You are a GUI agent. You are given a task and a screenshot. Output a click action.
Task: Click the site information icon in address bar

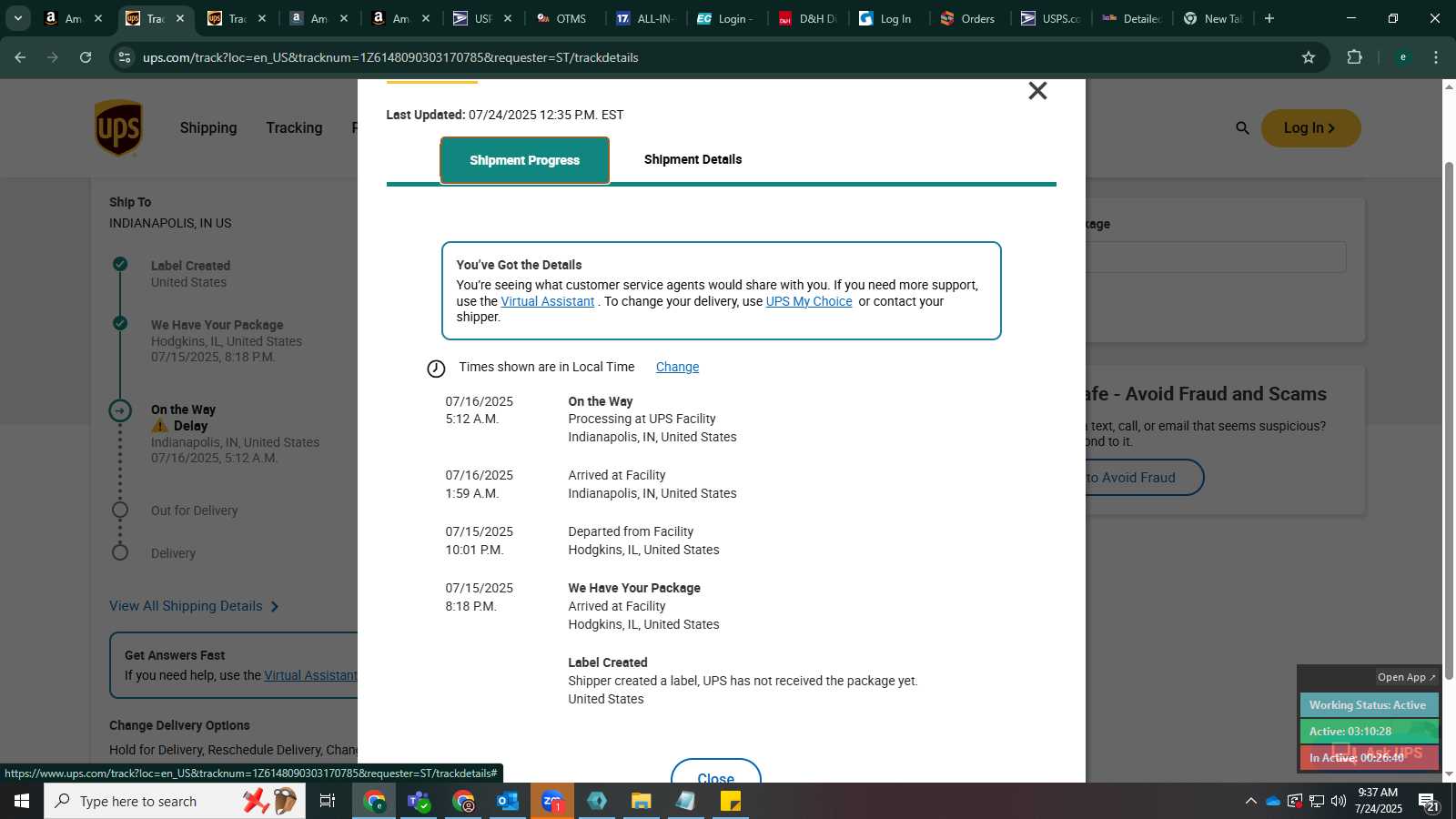click(x=125, y=57)
